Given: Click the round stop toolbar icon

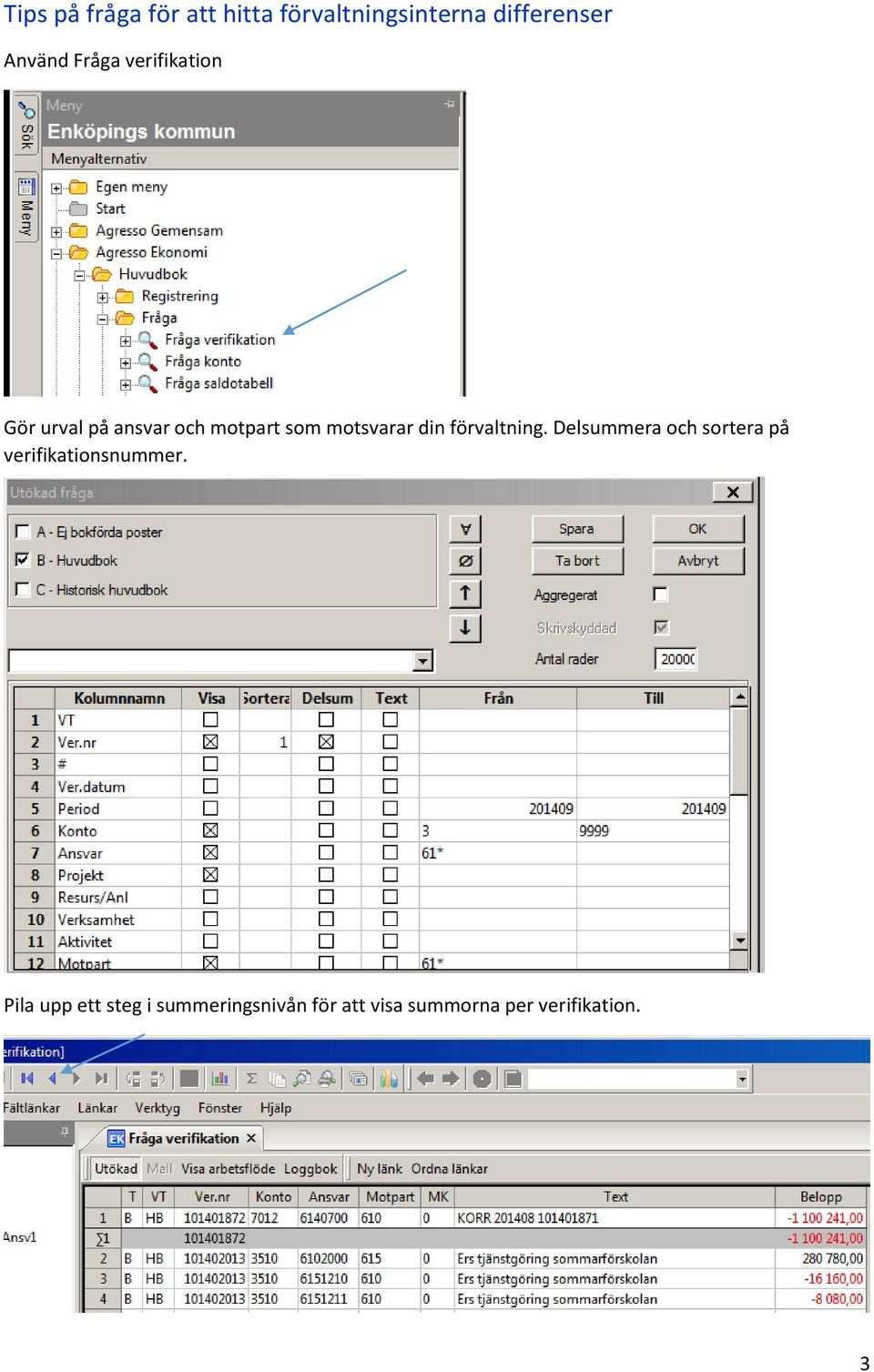Looking at the screenshot, I should tap(483, 1079).
